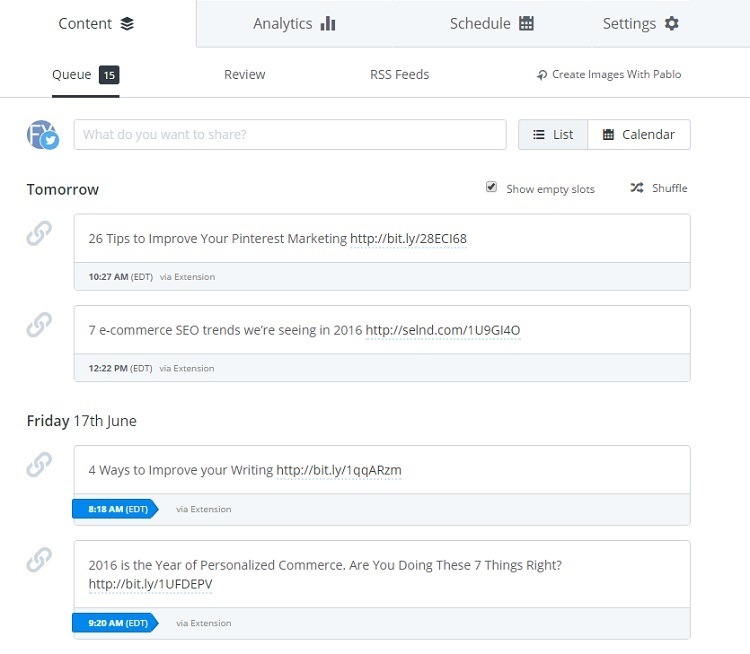Click the 12:22 PM (EDT) time
Image resolution: width=750 pixels, height=654 pixels.
pyautogui.click(x=120, y=368)
